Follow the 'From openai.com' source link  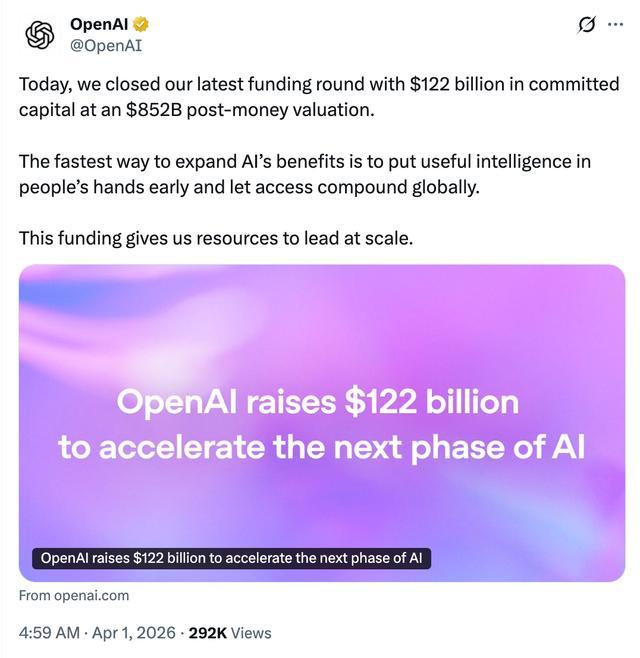pyautogui.click(x=74, y=595)
